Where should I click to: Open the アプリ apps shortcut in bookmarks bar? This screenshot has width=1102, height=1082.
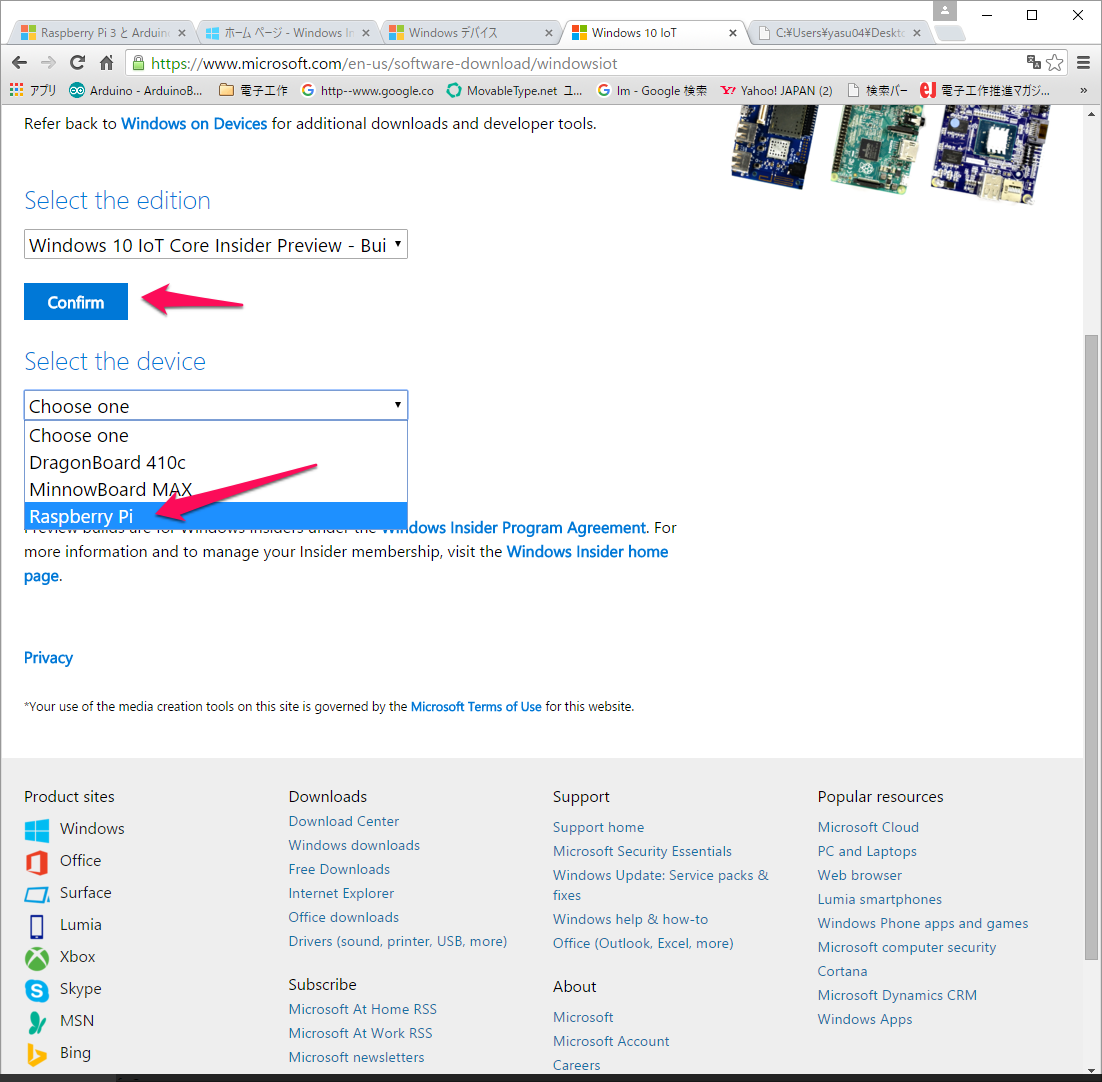pyautogui.click(x=33, y=90)
